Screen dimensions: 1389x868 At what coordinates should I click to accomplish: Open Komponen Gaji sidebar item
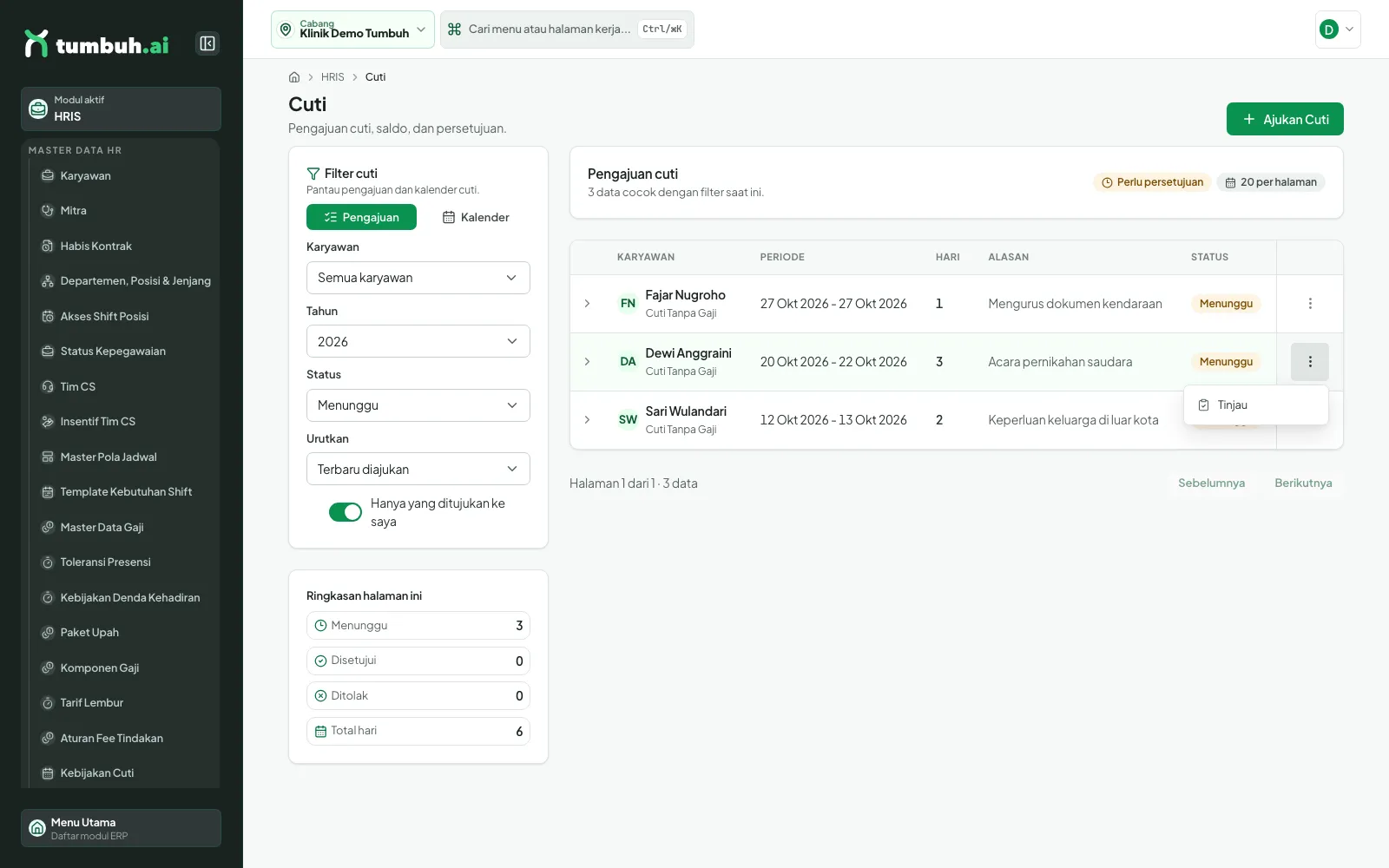click(126, 667)
